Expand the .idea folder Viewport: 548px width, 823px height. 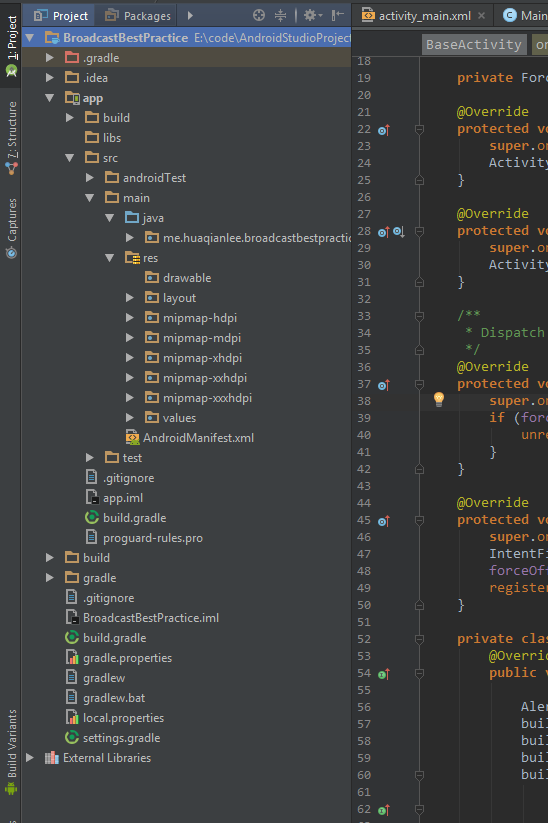[50, 78]
